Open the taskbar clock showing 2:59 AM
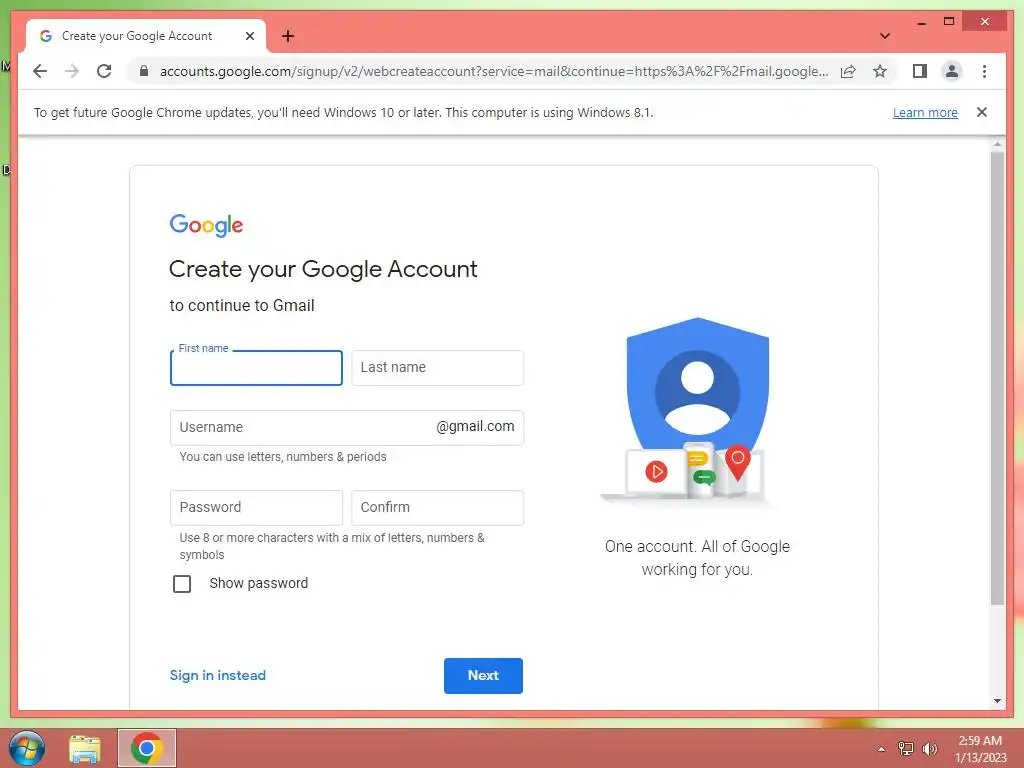The image size is (1024, 768). [x=980, y=749]
